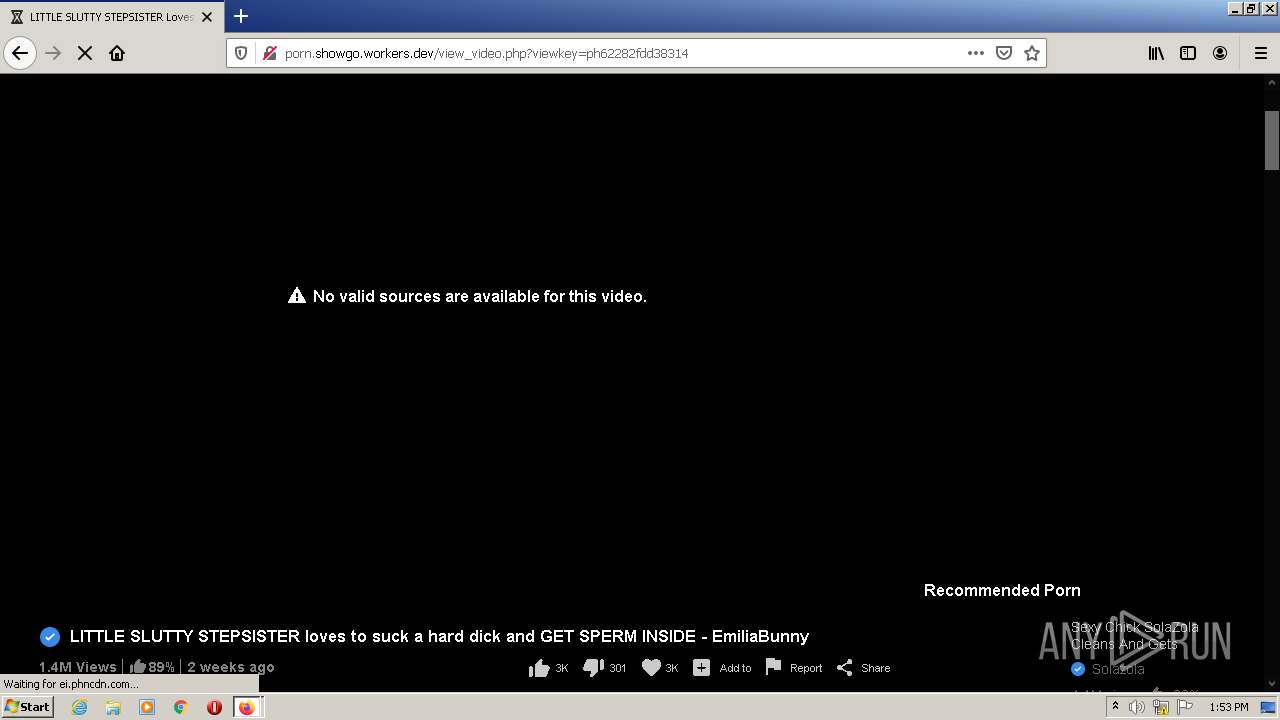The height and width of the screenshot is (720, 1280).
Task: Open network status tray icon
Action: click(1161, 707)
